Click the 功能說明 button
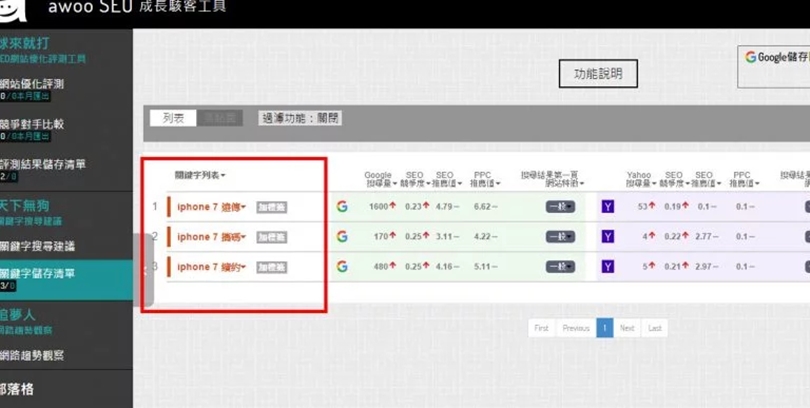 click(598, 73)
